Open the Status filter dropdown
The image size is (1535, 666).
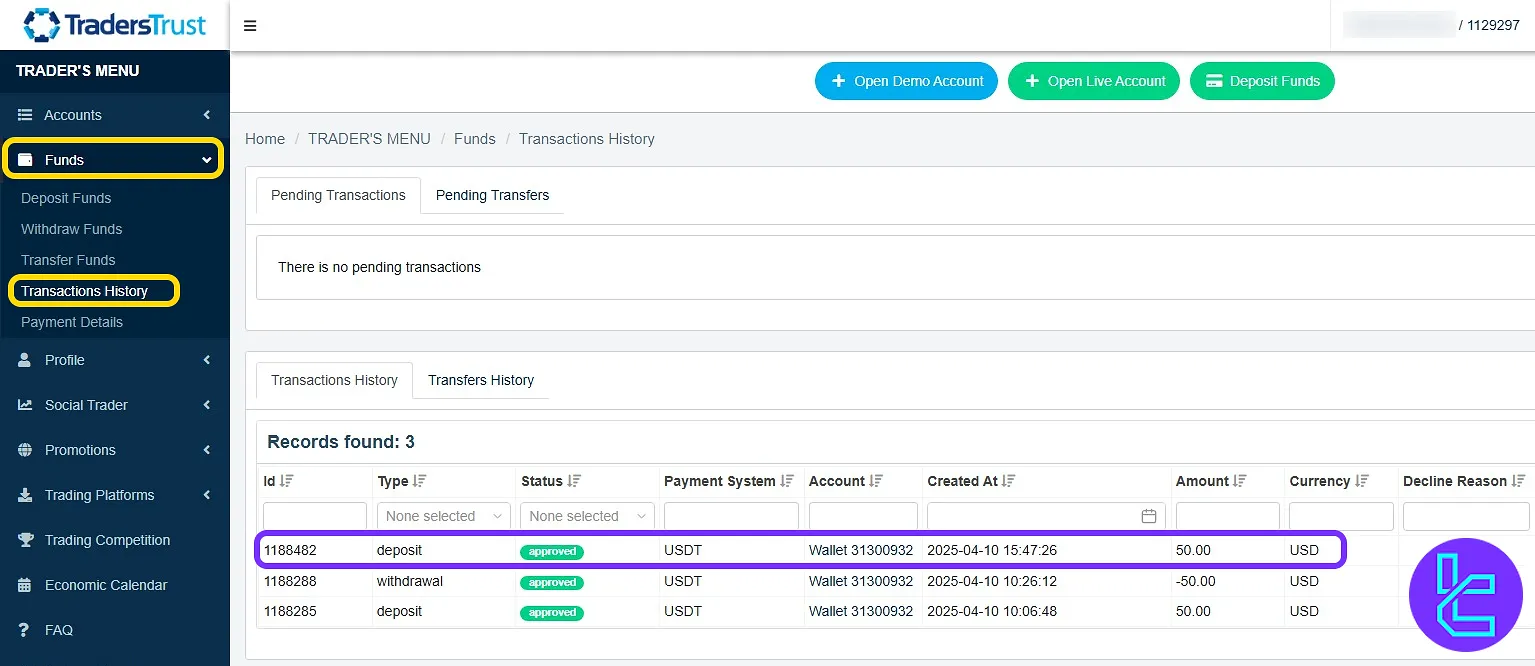(x=588, y=516)
